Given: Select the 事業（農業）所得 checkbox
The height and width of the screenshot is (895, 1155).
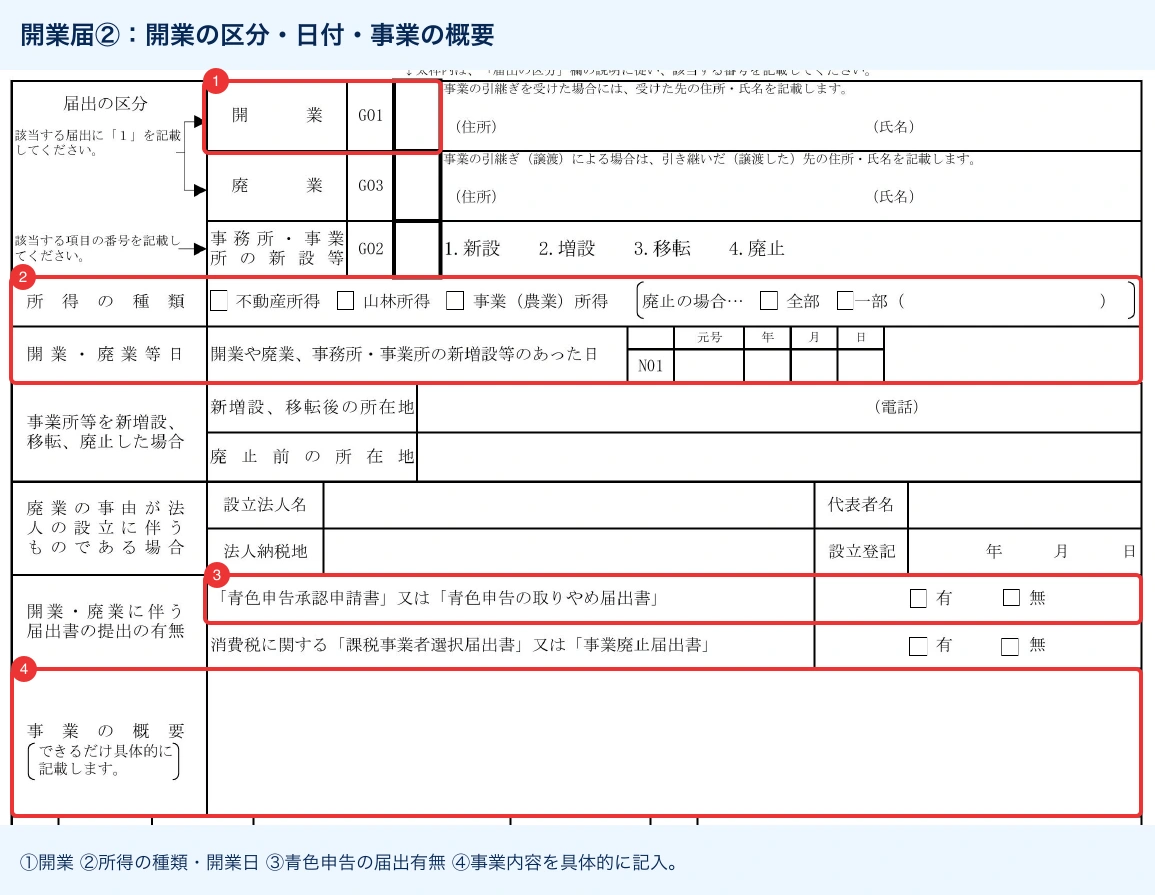Looking at the screenshot, I should 455,301.
